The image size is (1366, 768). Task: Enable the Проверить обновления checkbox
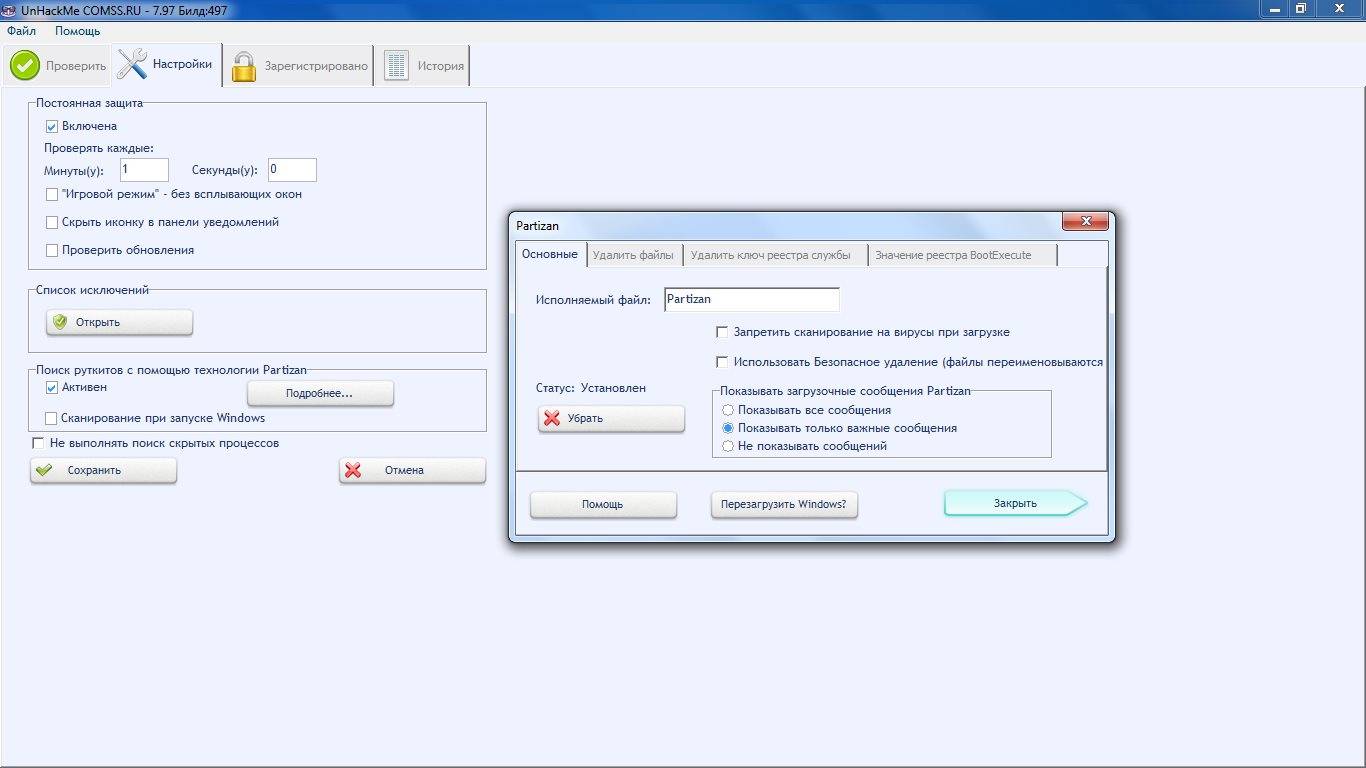coord(52,251)
